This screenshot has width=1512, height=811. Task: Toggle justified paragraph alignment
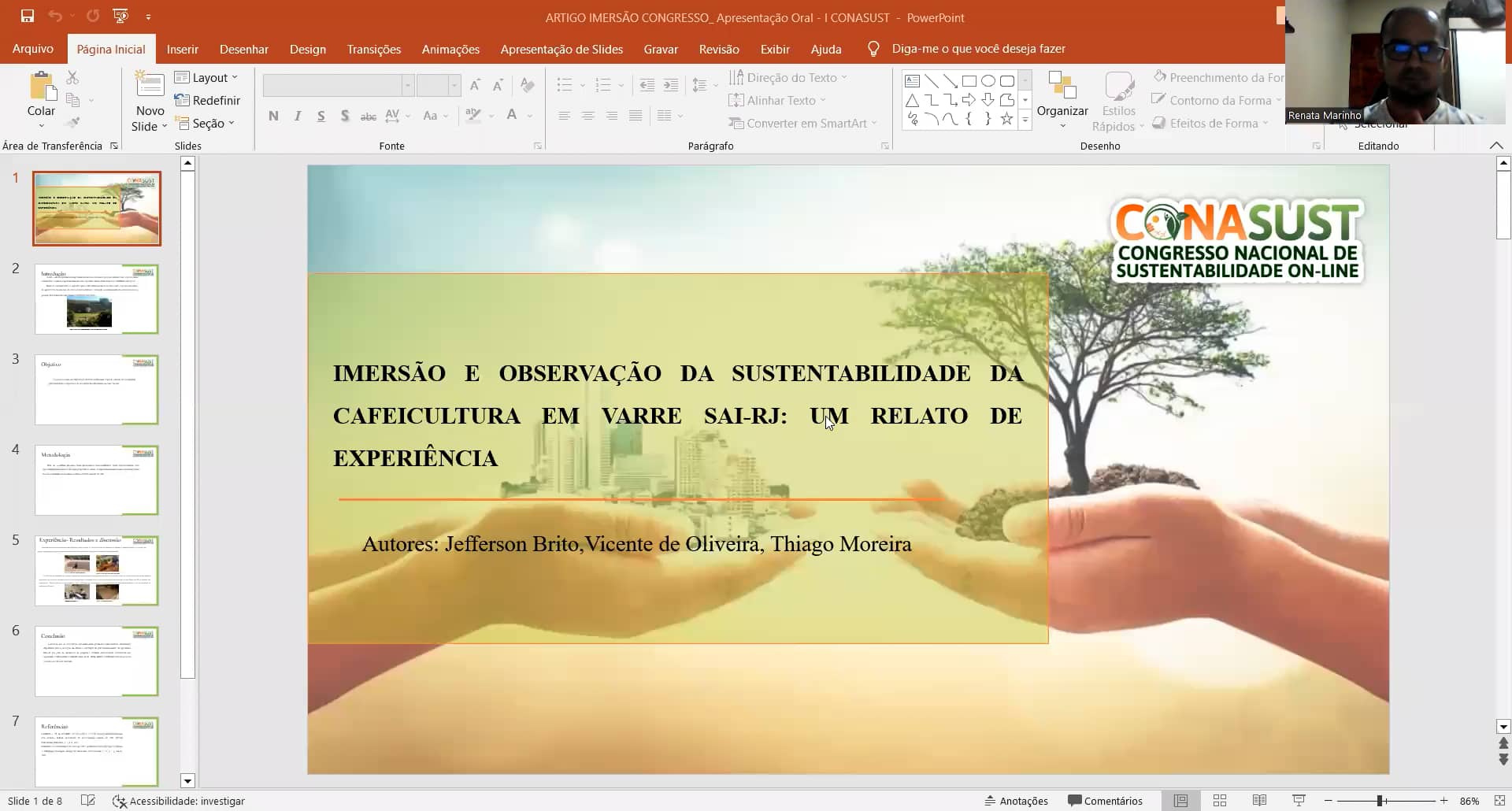[x=635, y=116]
